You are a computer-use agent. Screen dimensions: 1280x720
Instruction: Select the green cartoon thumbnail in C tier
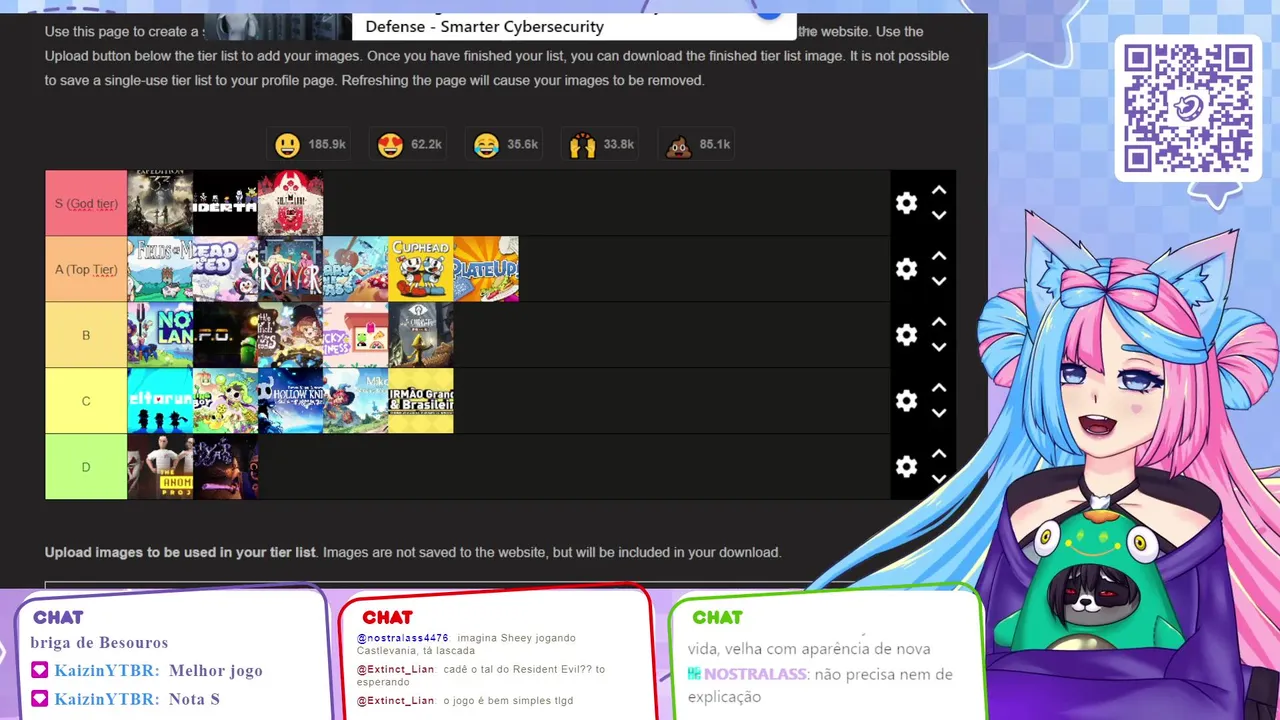tap(225, 401)
